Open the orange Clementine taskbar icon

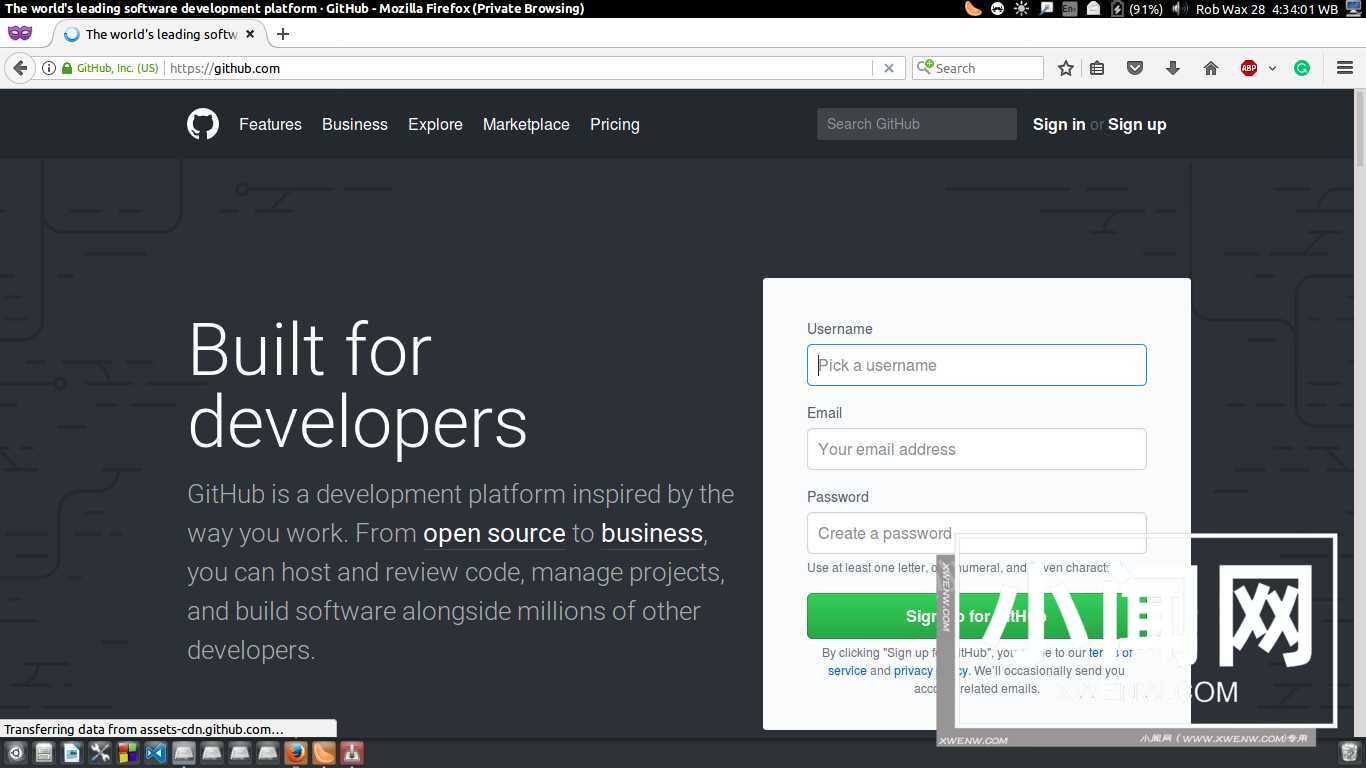(x=324, y=753)
